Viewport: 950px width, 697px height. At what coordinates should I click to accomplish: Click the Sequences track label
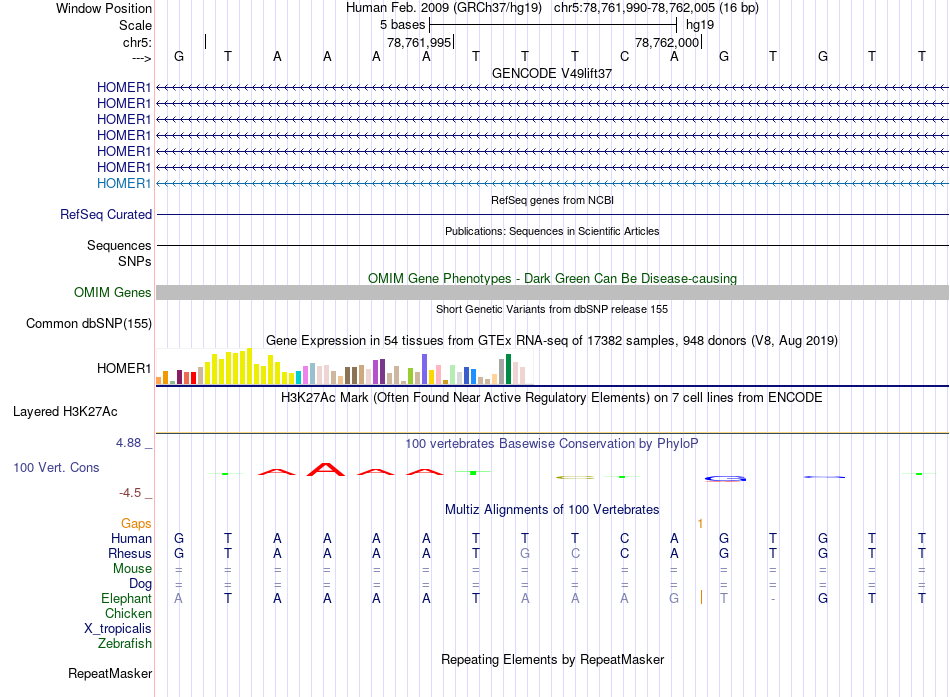(x=119, y=245)
